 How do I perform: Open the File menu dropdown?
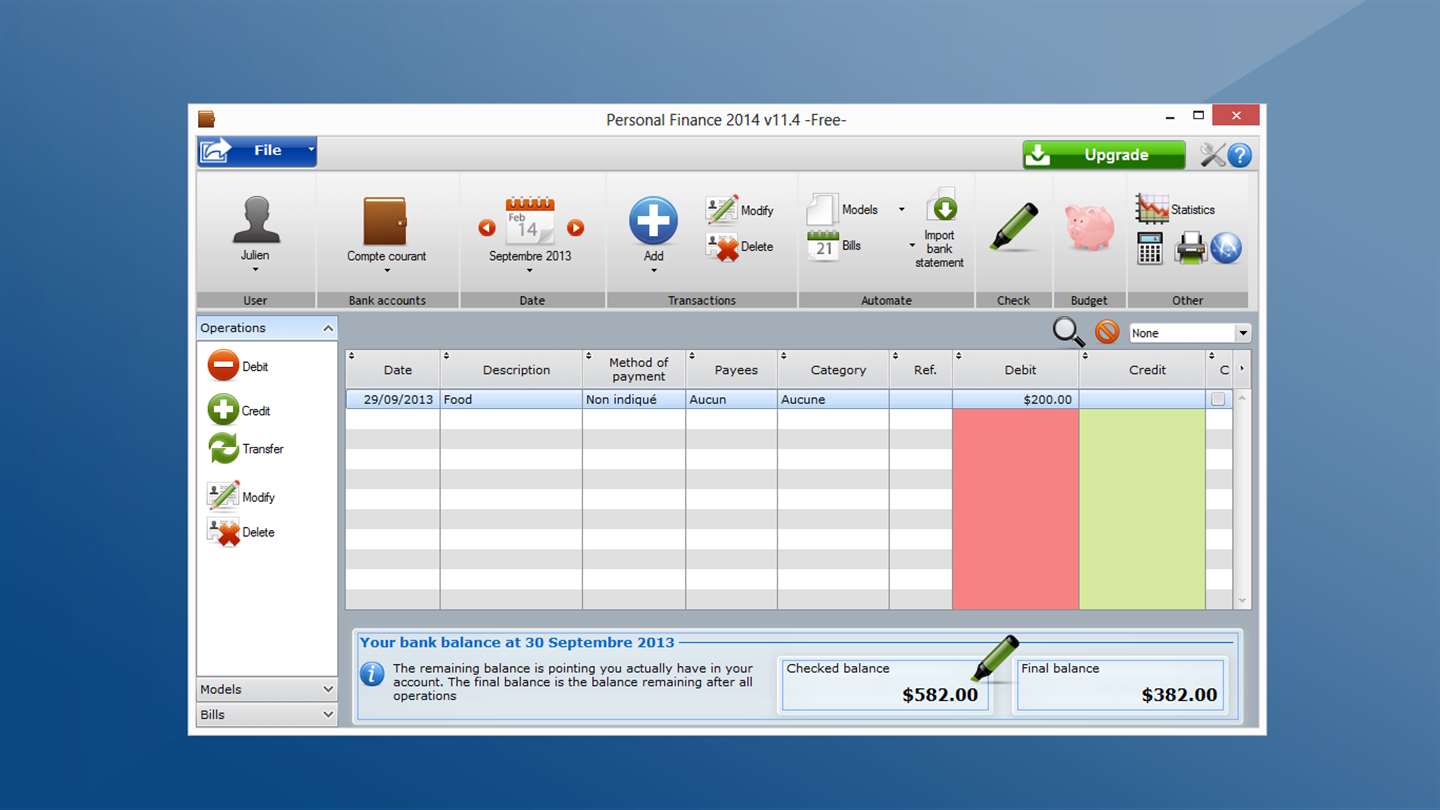[x=257, y=151]
